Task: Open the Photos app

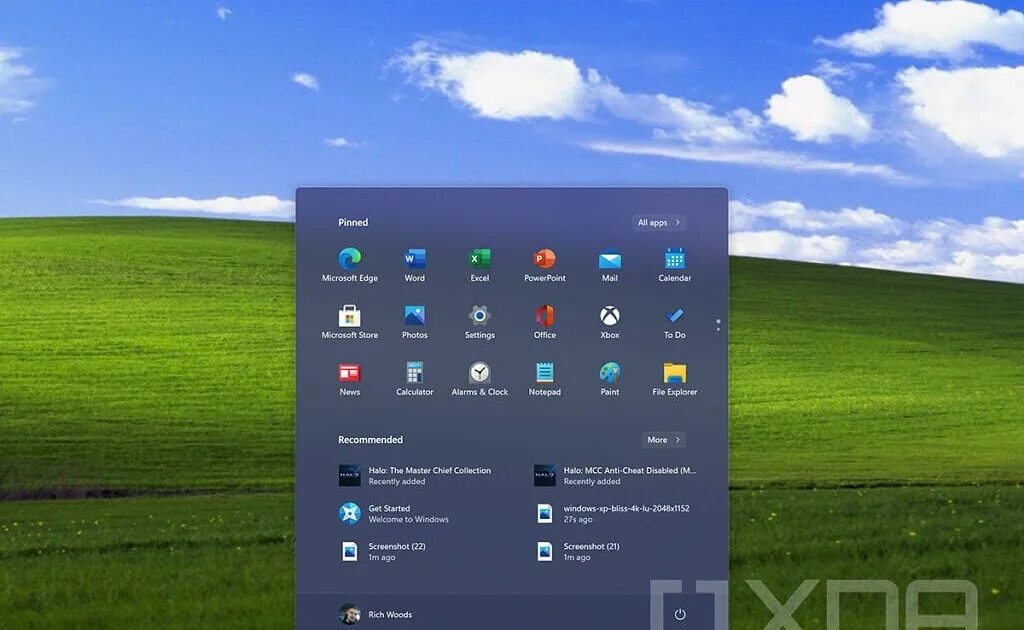Action: coord(414,316)
